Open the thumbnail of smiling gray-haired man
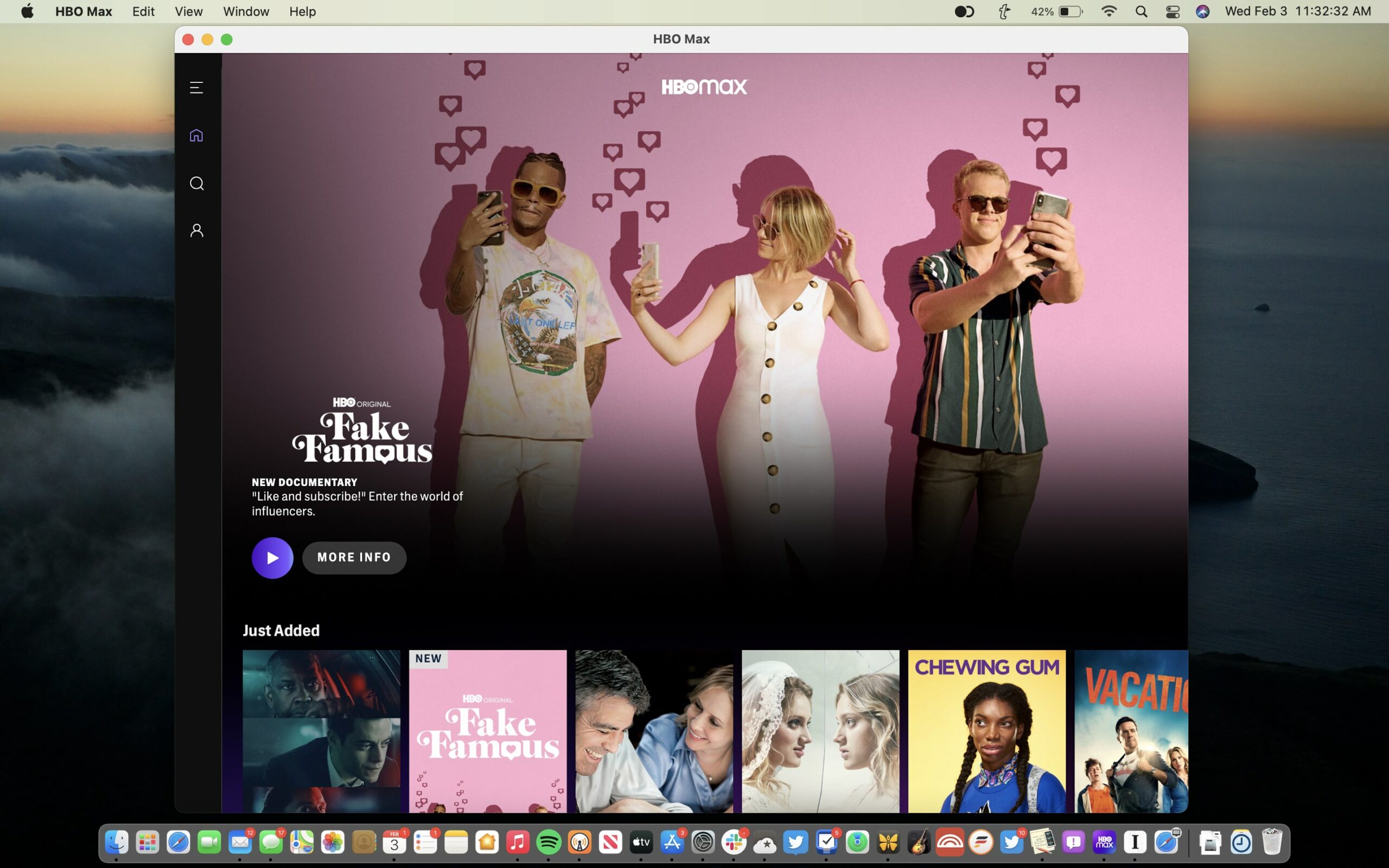 click(x=654, y=731)
